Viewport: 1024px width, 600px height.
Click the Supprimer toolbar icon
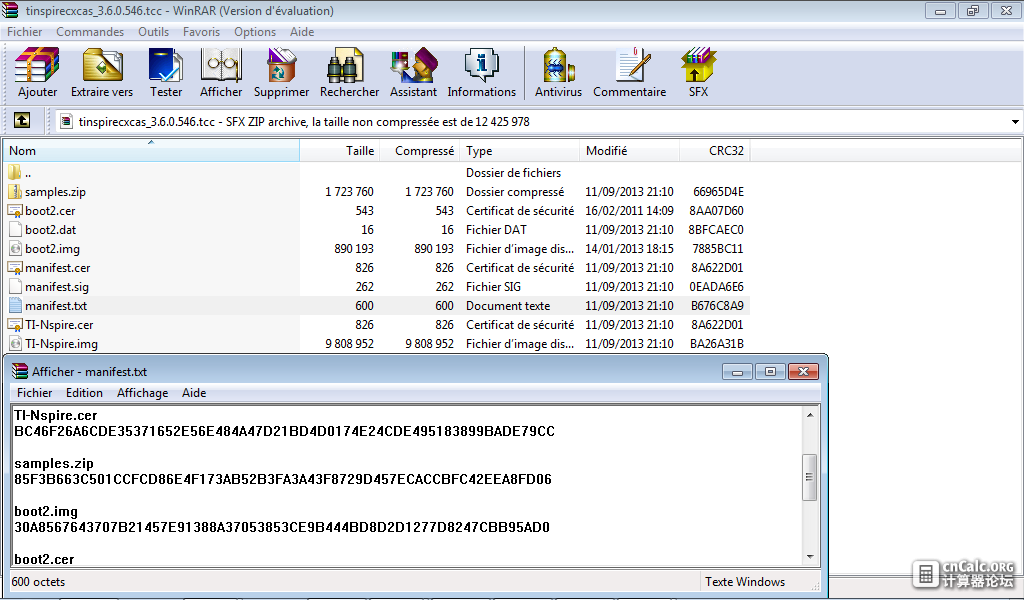(281, 65)
